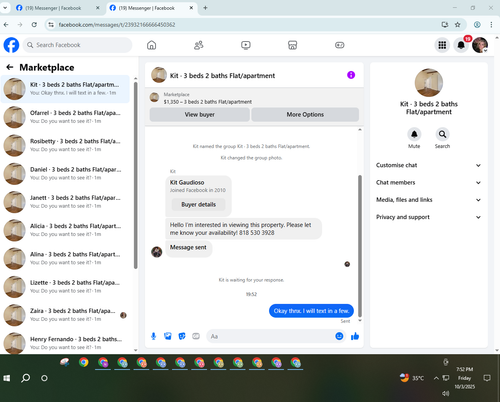Image resolution: width=500 pixels, height=402 pixels.
Task: Open the Henry Fernando conversation
Action: (x=65, y=343)
